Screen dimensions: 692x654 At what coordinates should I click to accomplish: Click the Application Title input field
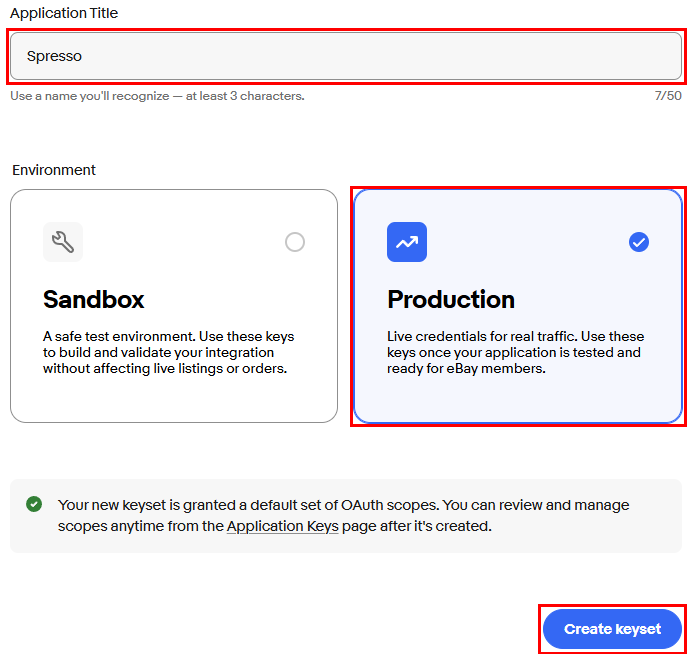tap(346, 56)
